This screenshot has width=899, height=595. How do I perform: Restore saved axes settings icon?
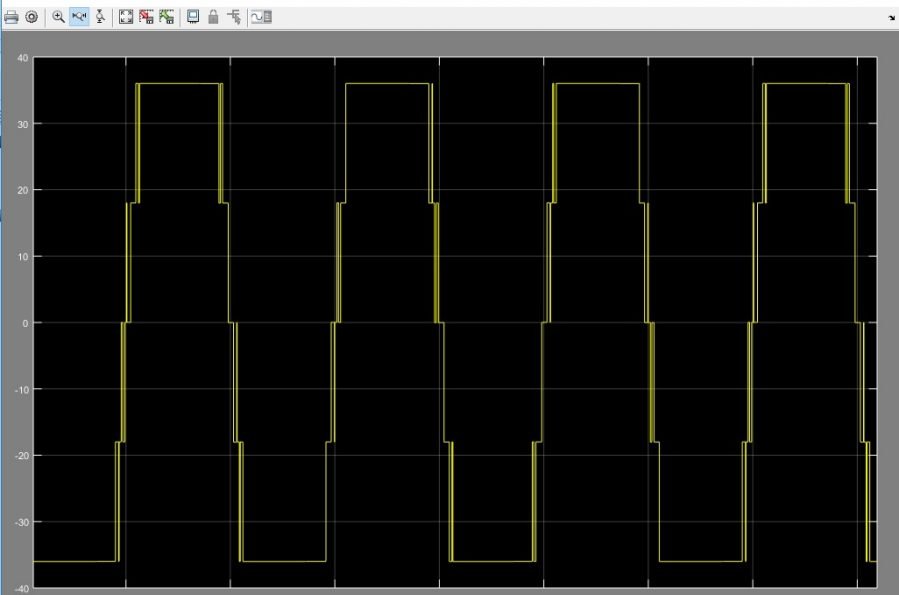[167, 17]
